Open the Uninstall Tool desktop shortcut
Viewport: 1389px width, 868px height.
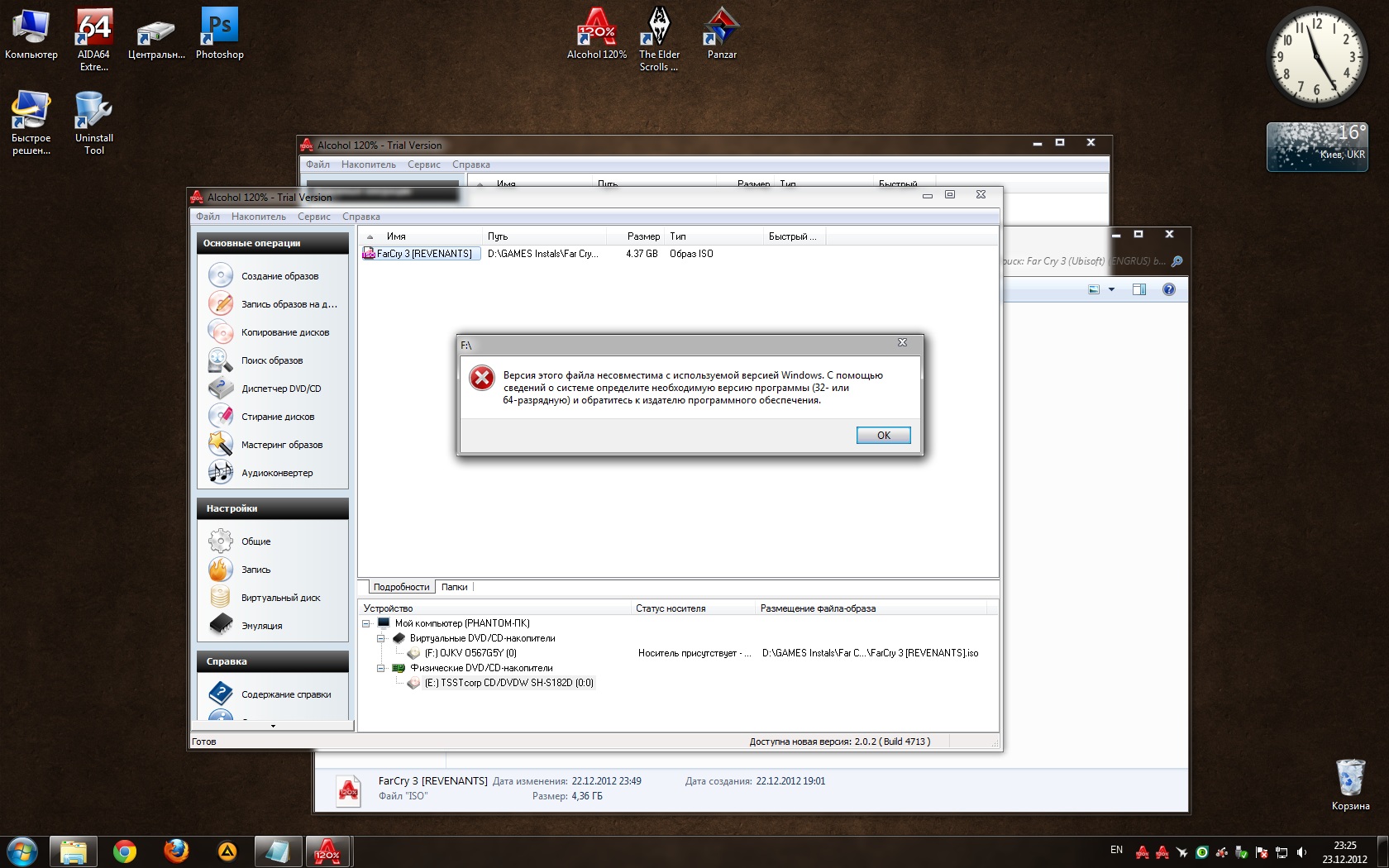coord(94,122)
